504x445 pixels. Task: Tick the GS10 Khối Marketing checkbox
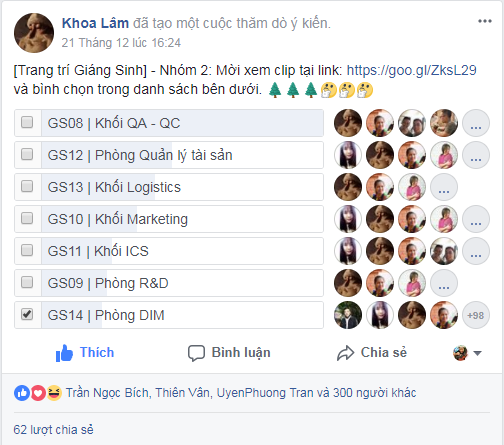tap(27, 218)
